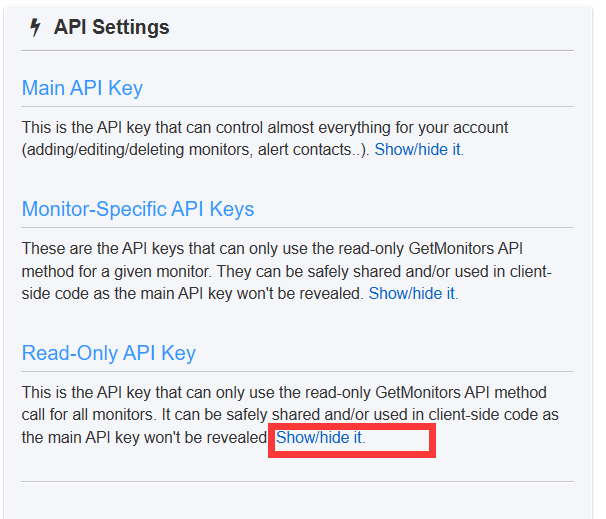Open the Read-Only API Key heading
606x519 pixels.
click(x=109, y=353)
